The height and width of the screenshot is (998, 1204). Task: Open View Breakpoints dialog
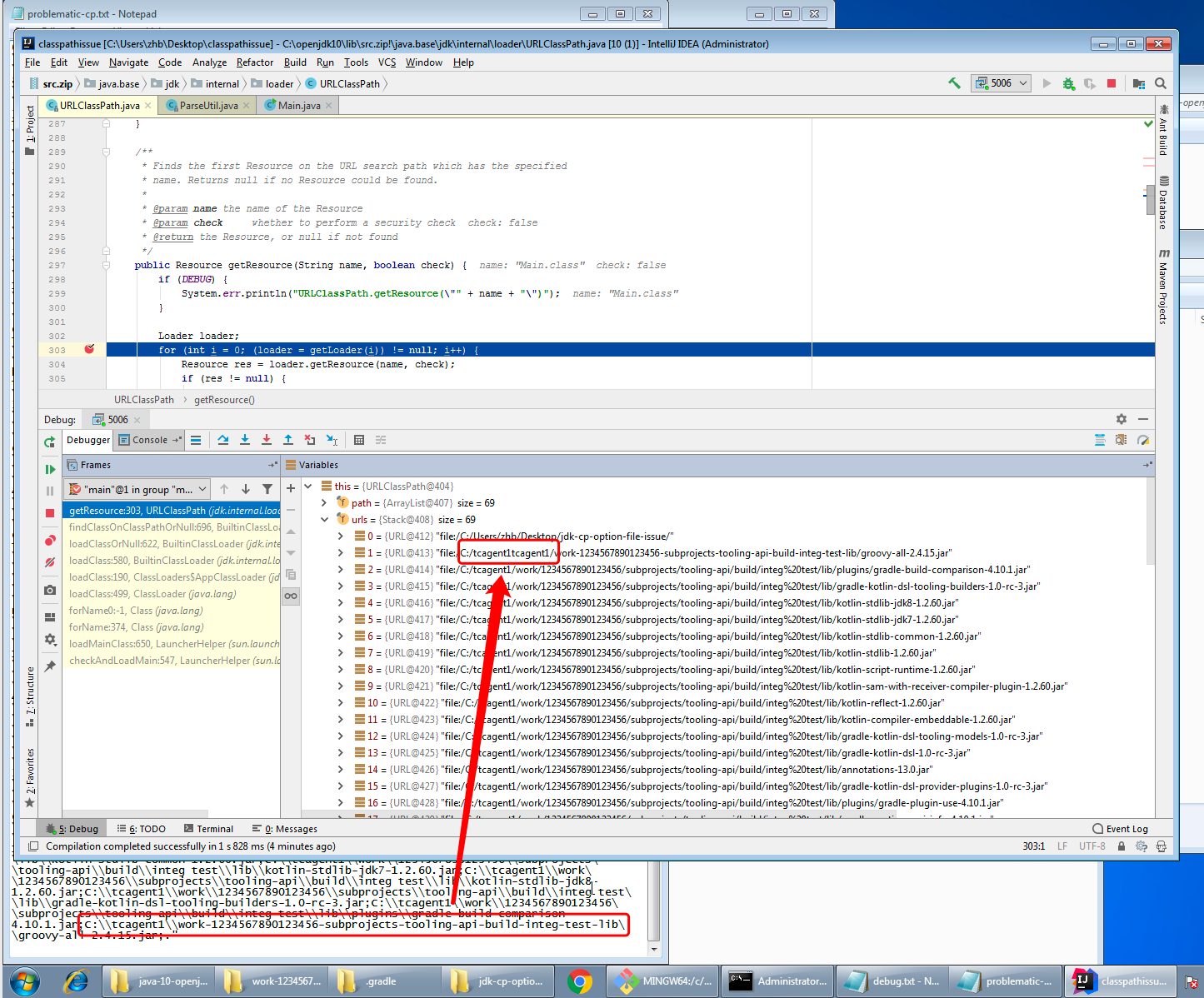pos(49,541)
